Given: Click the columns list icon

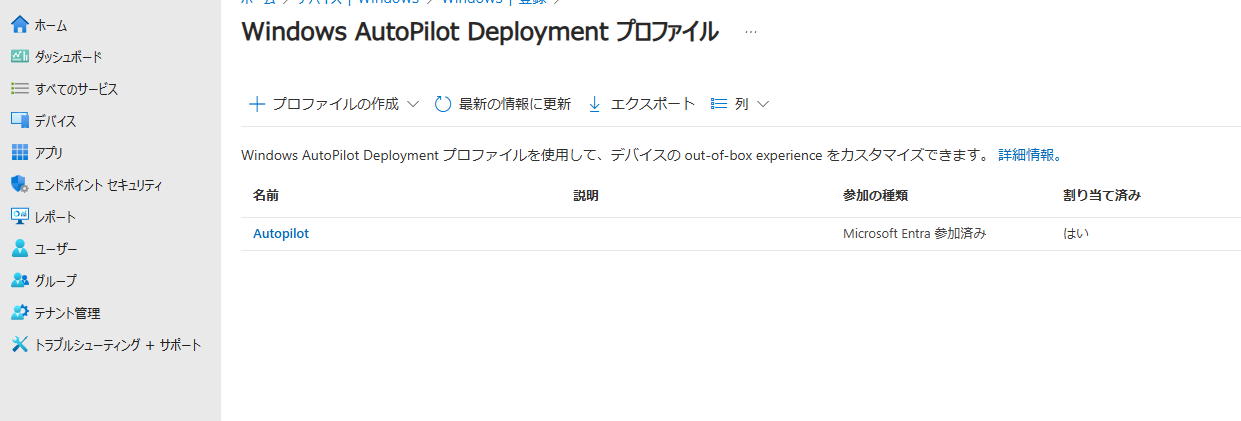Looking at the screenshot, I should pos(718,104).
